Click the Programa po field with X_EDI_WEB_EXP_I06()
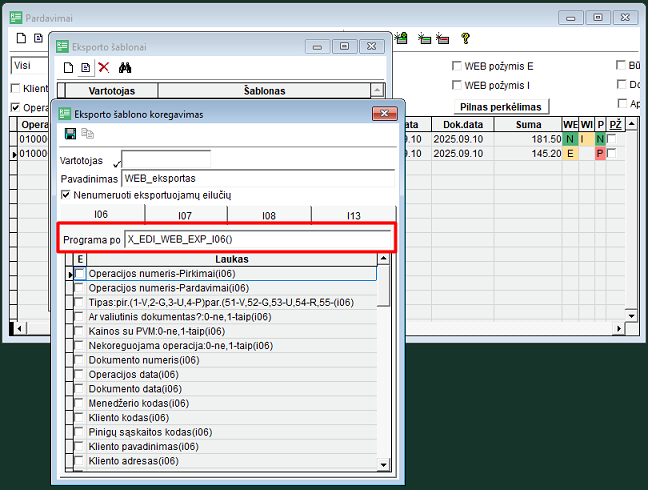 point(257,239)
